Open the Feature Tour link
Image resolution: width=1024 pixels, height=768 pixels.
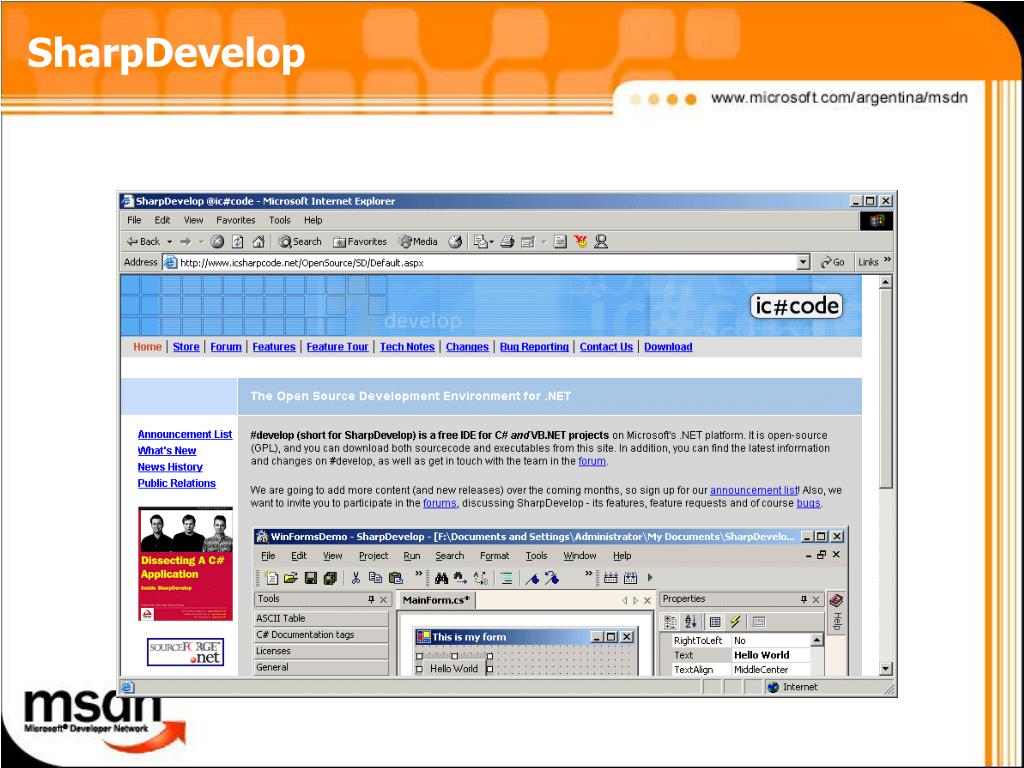tap(337, 347)
